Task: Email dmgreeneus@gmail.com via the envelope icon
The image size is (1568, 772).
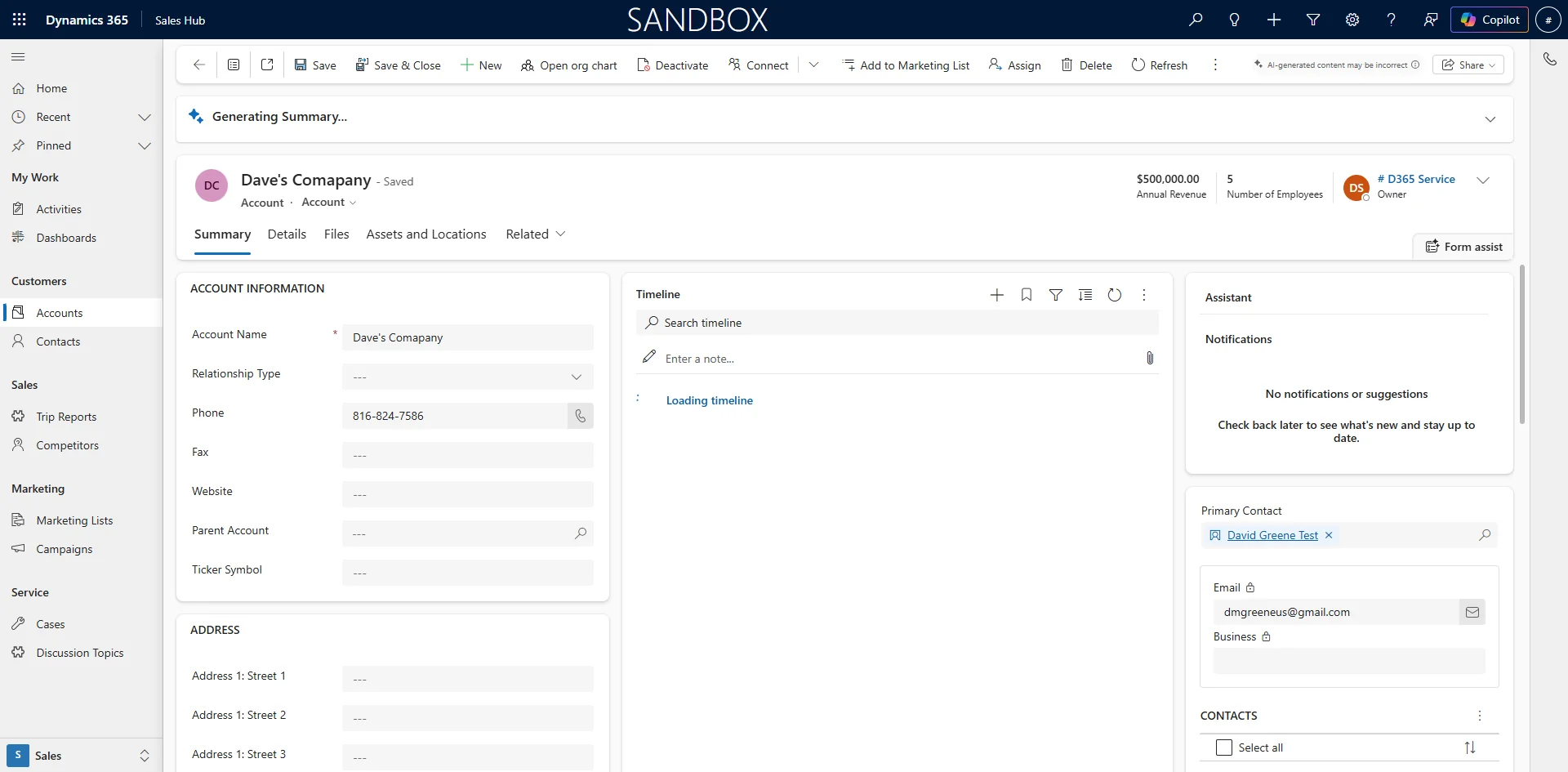Action: (x=1472, y=612)
